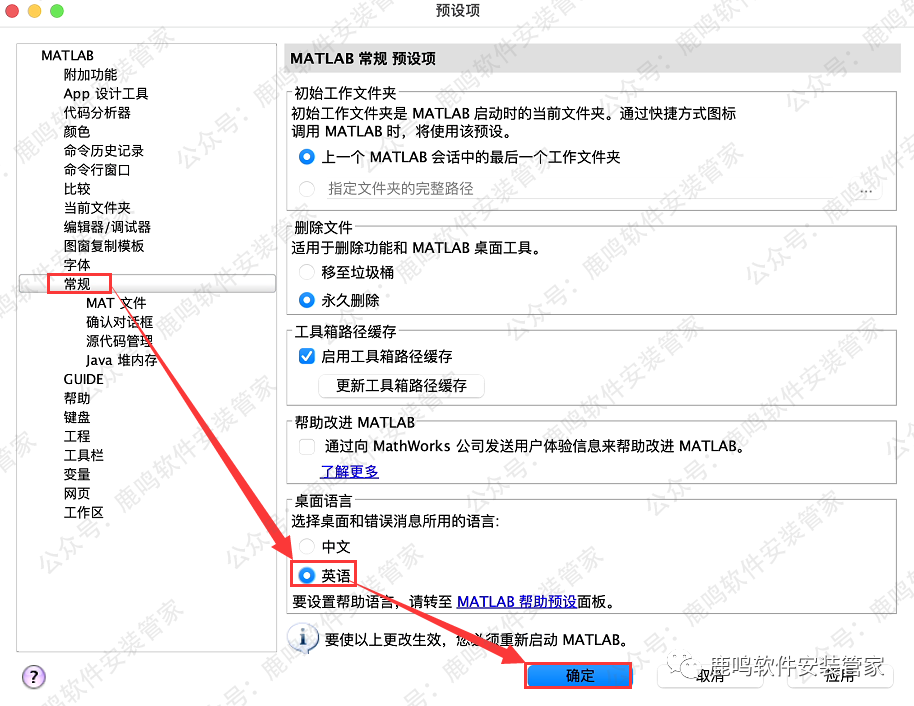Select 永久删除 radio button
The width and height of the screenshot is (914, 706).
point(307,300)
